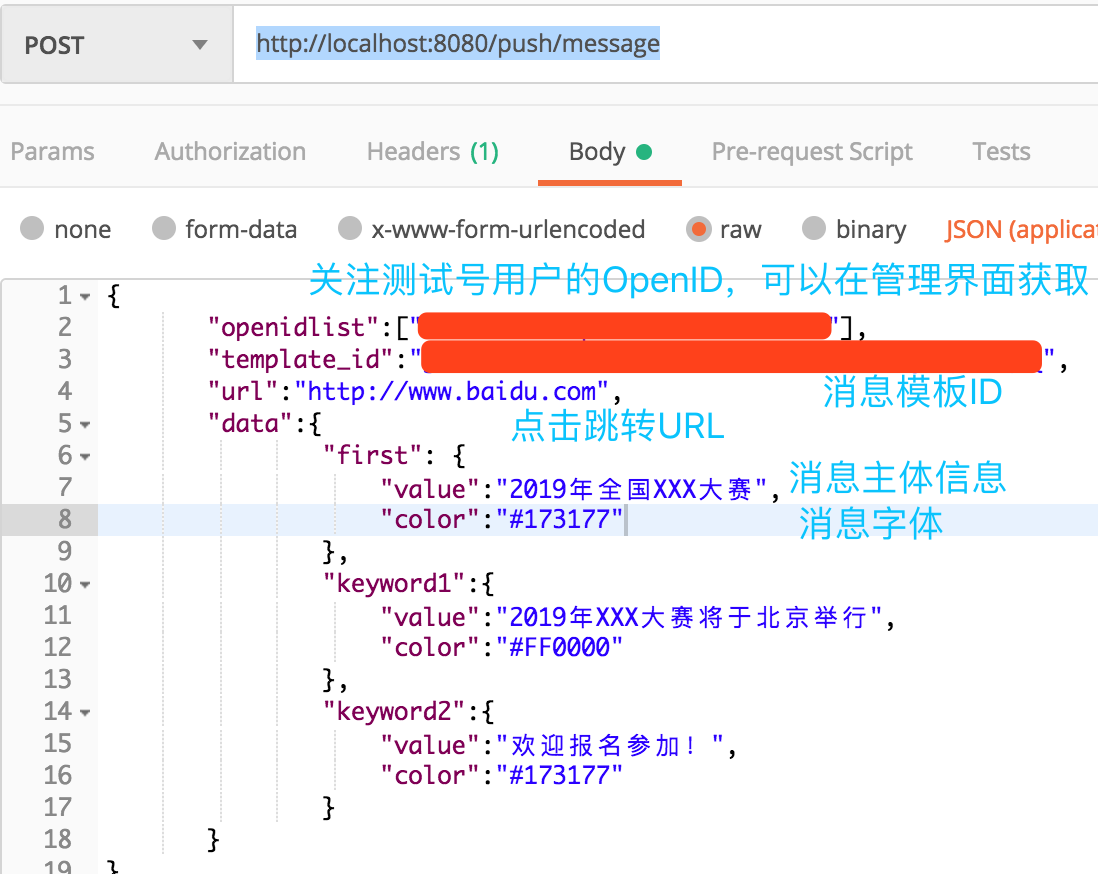Open the Tests tab
The height and width of the screenshot is (874, 1098).
[x=1000, y=151]
